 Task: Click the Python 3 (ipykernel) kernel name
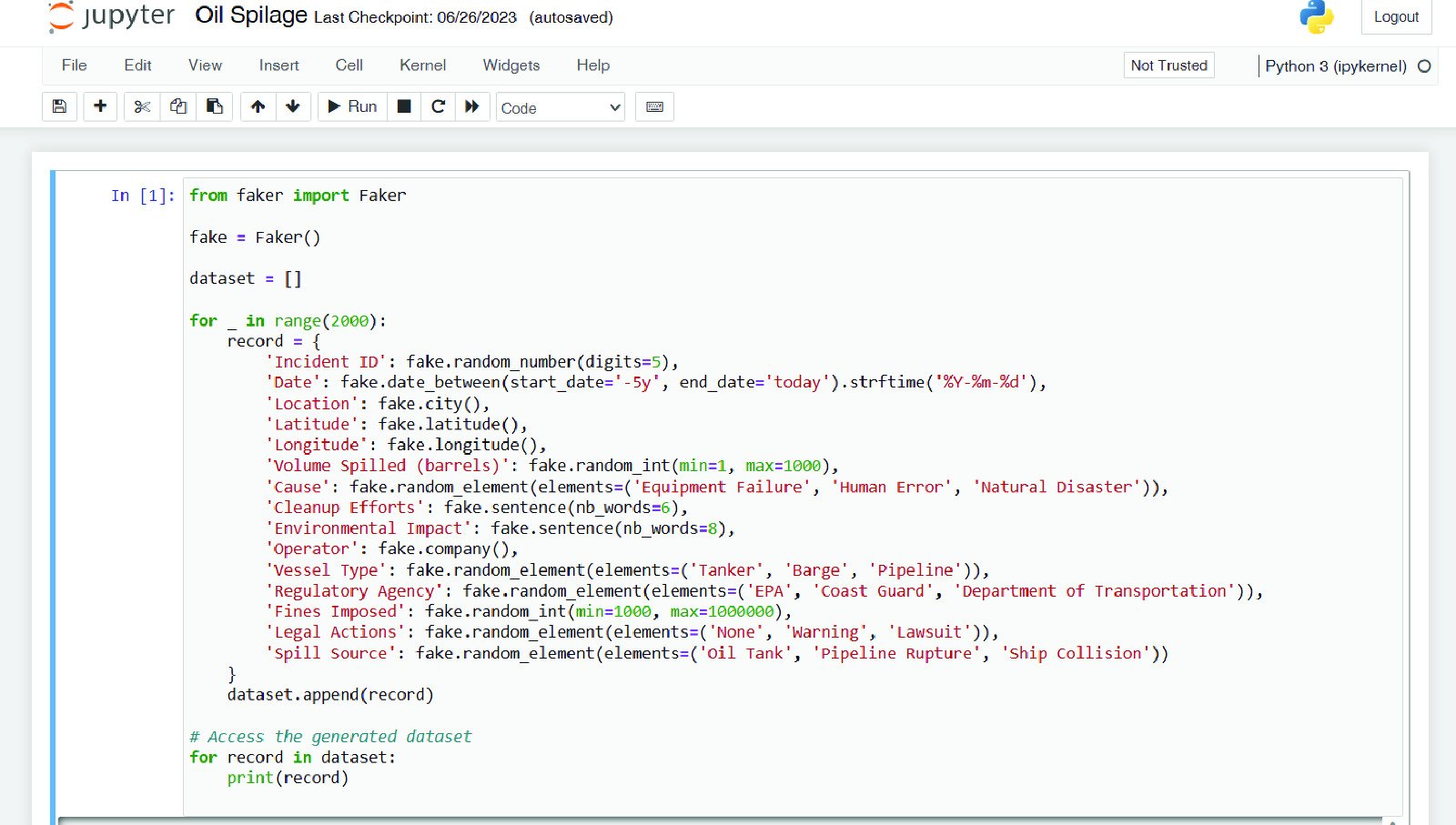coord(1335,66)
